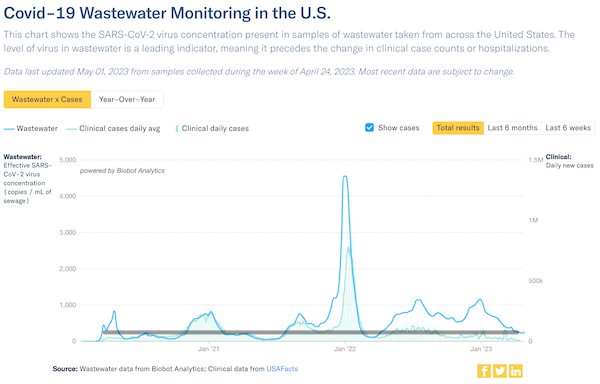Screen dimensions: 600x384
Task: Click the Jan '23 axis label
Action: pos(481,349)
